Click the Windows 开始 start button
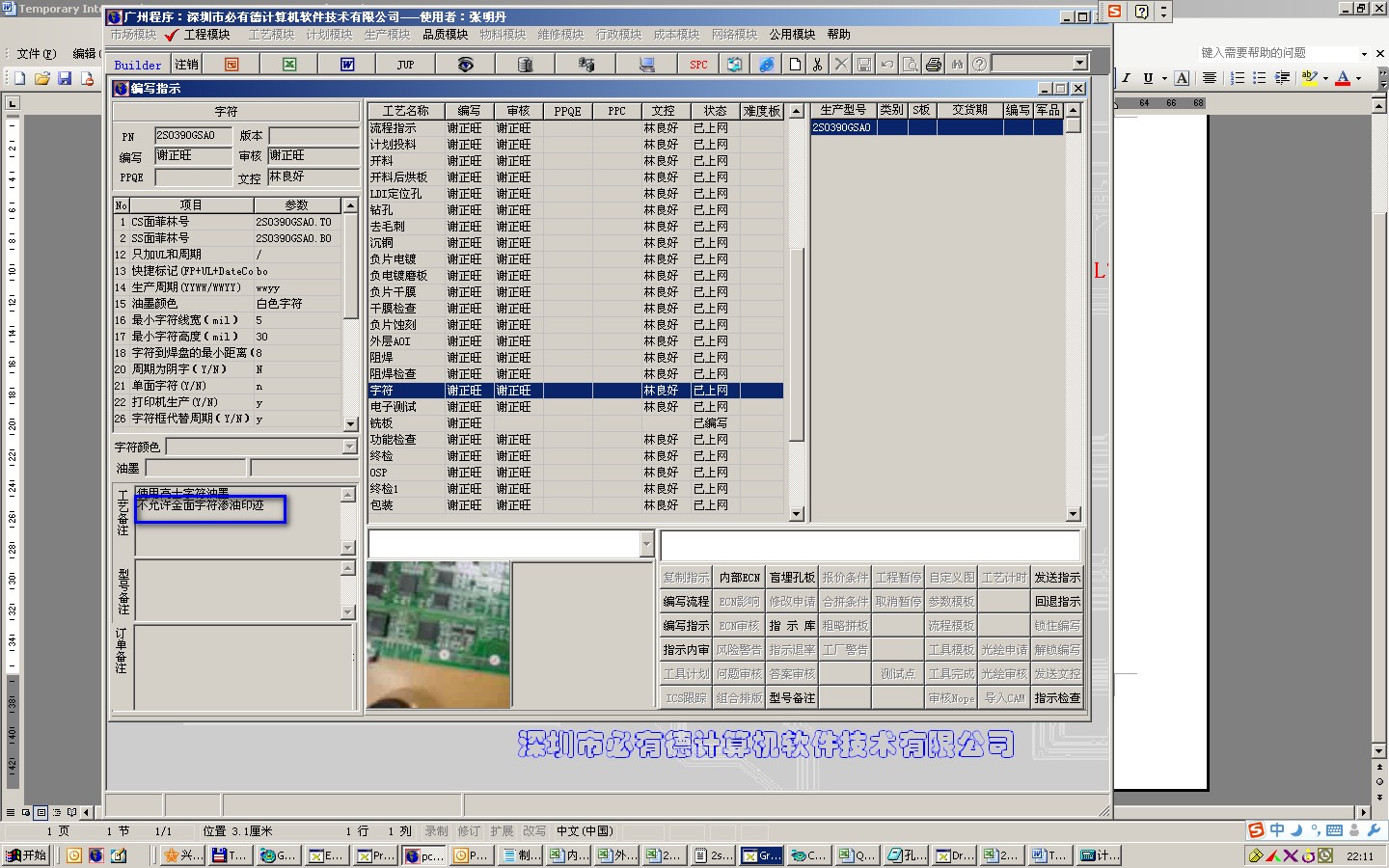Viewport: 1389px width, 868px height. [26, 855]
